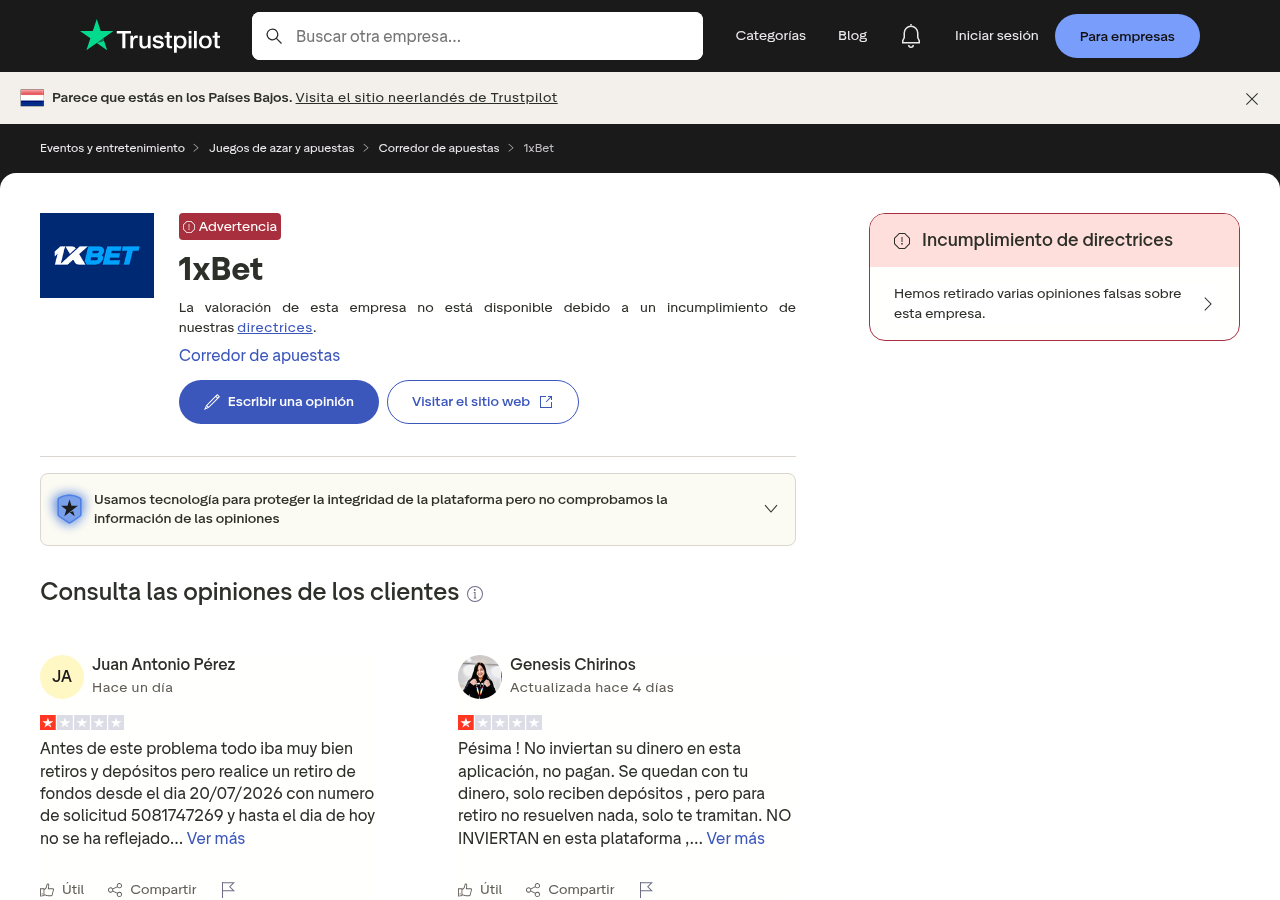The height and width of the screenshot is (900, 1280).
Task: Visit the Dutch Trustpilot site link
Action: [x=427, y=97]
